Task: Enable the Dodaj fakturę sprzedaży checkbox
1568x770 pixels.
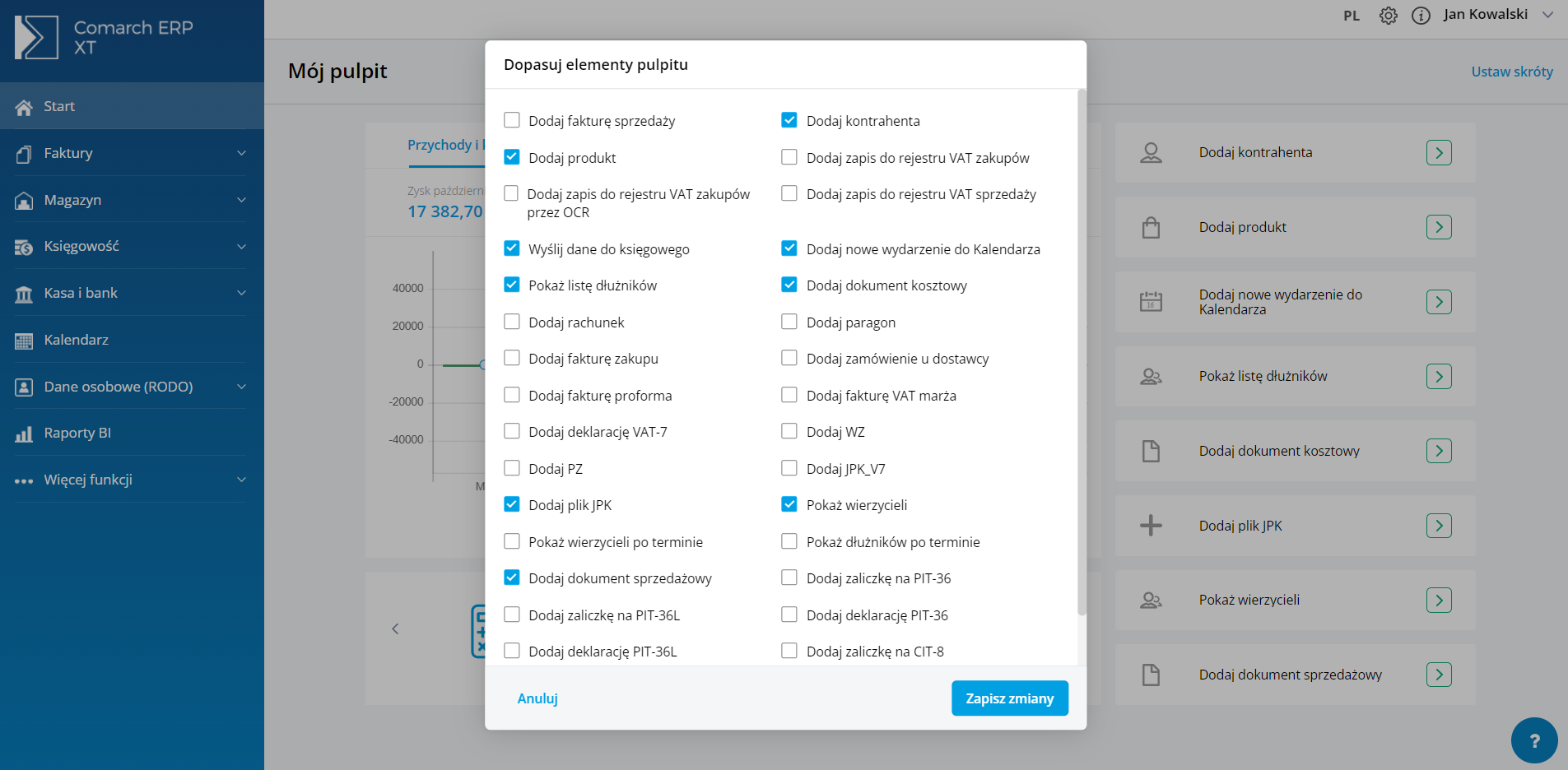Action: (512, 120)
